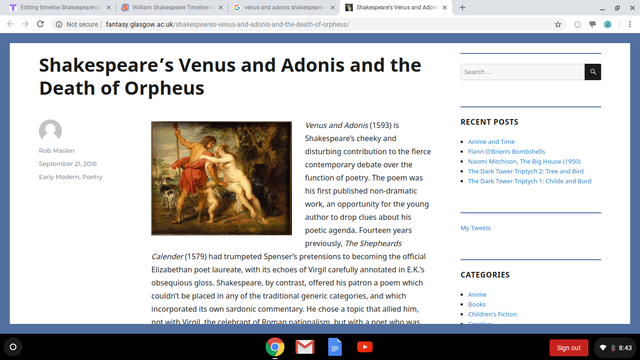Open the Poetry category link
Viewport: 640px width, 360px height.
[x=92, y=177]
